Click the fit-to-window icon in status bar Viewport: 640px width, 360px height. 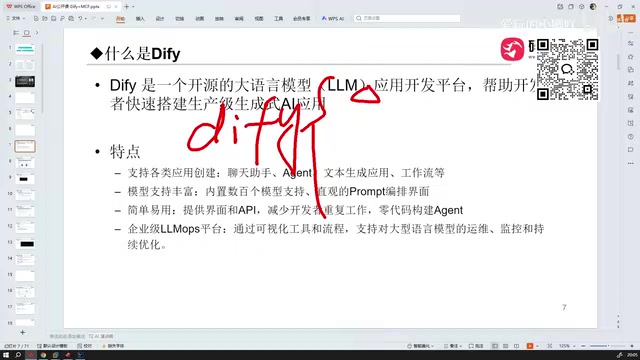click(550, 346)
